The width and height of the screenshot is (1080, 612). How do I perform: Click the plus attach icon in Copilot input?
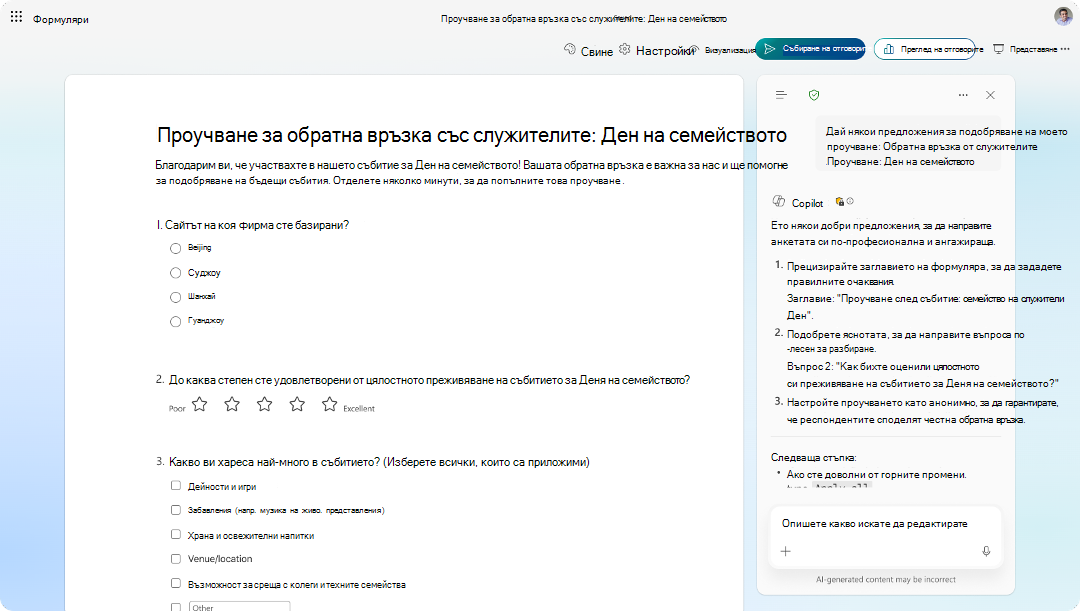point(786,551)
